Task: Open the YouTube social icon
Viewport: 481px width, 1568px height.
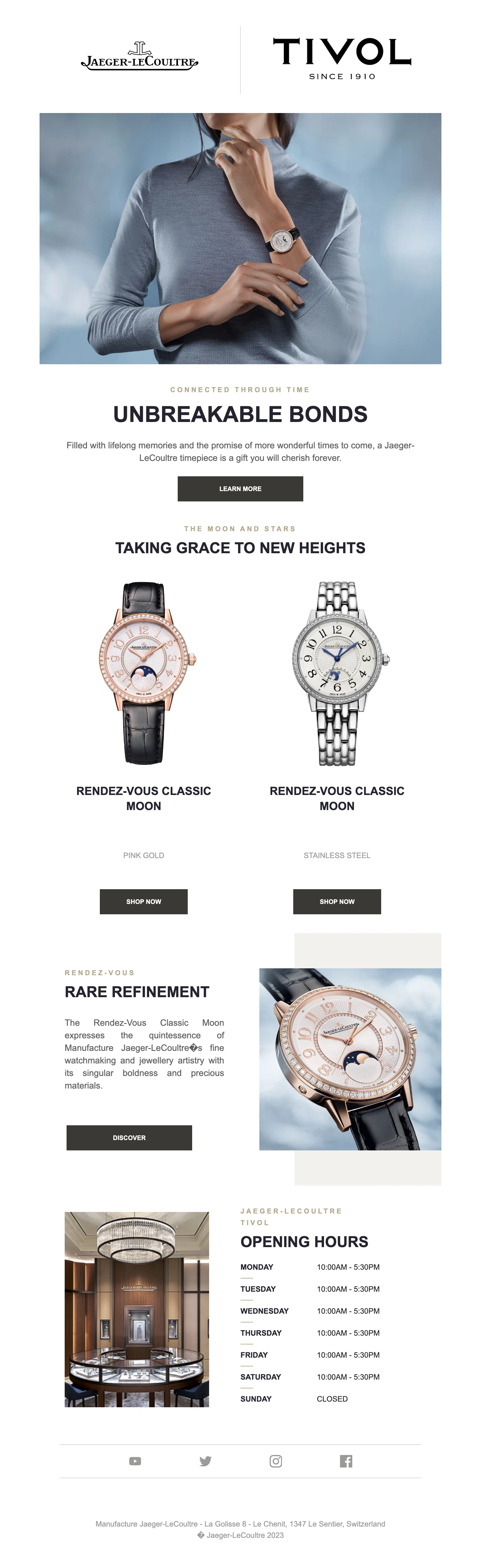Action: (135, 1461)
